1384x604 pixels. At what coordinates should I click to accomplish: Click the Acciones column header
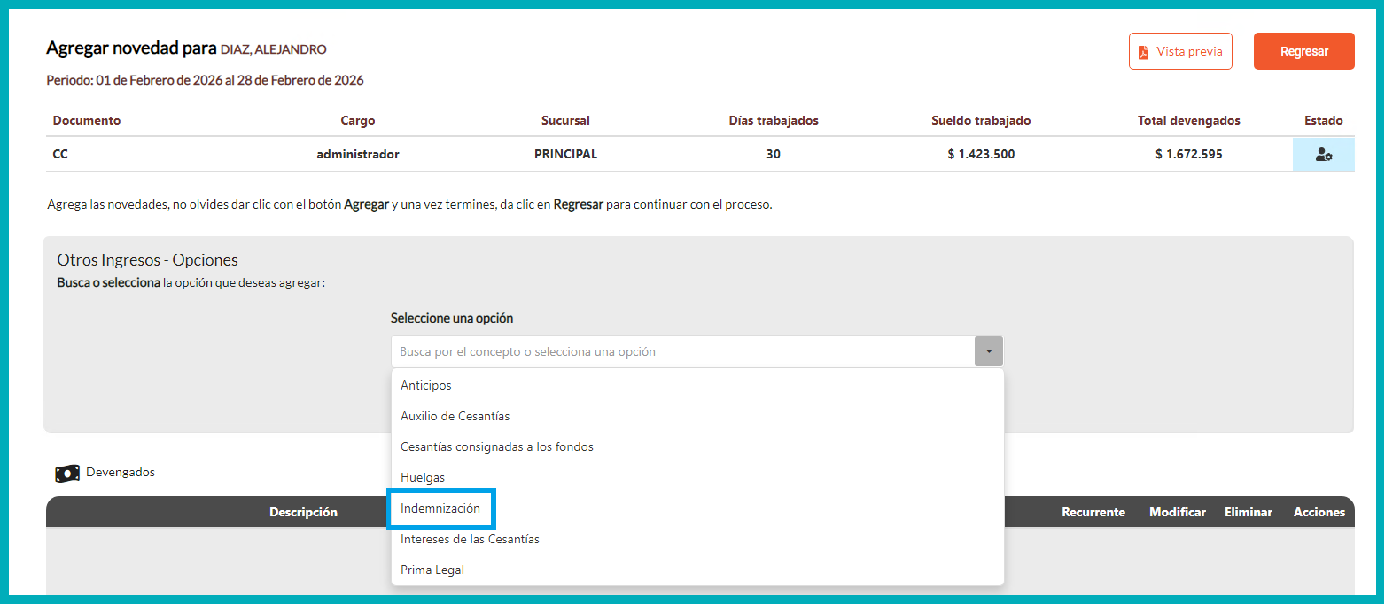1318,512
